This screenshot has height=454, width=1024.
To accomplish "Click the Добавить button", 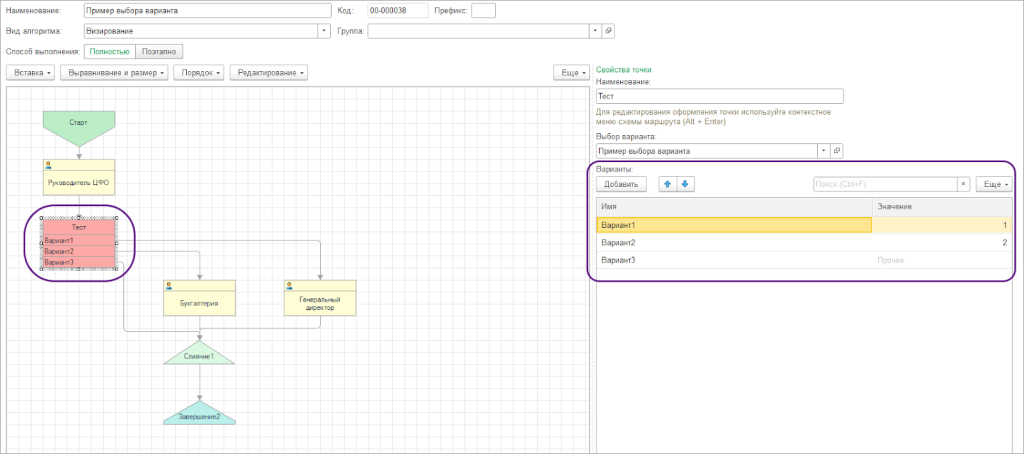I will point(621,184).
